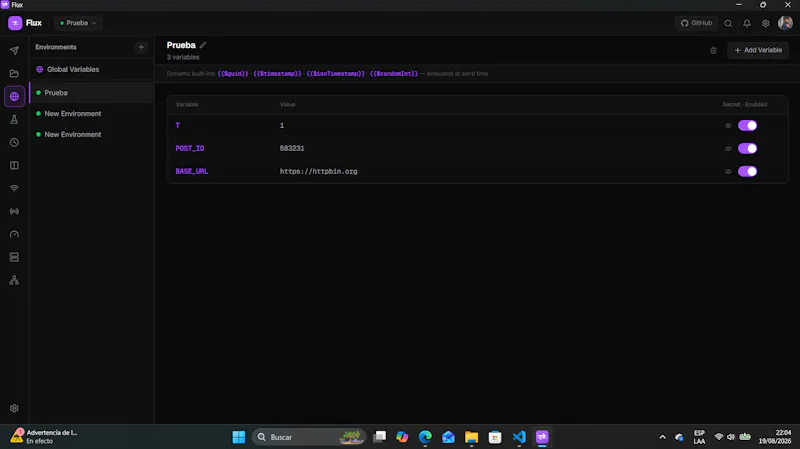
Task: Click the Value column header
Action: coord(287,104)
